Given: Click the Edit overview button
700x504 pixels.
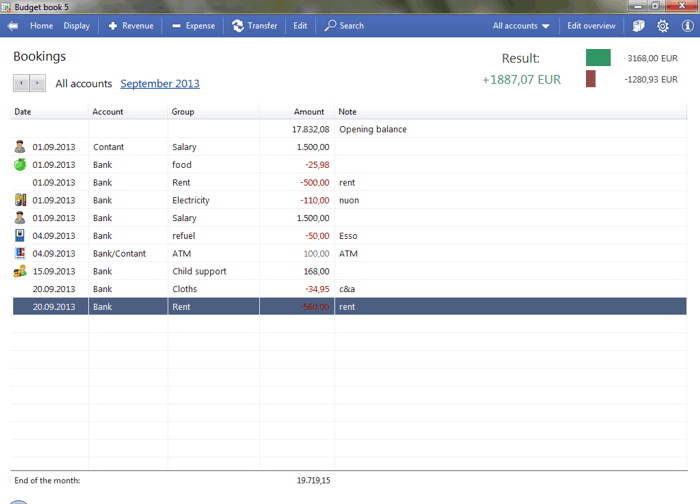Looking at the screenshot, I should [x=591, y=26].
